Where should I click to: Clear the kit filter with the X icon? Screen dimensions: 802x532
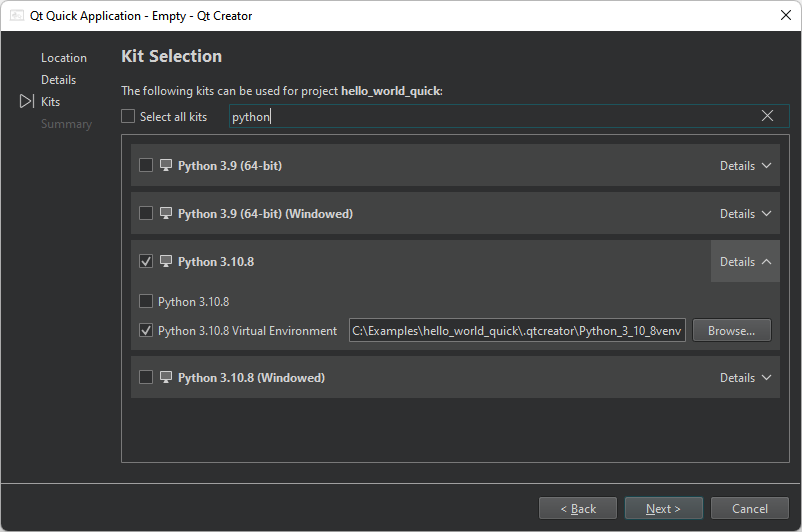(767, 116)
